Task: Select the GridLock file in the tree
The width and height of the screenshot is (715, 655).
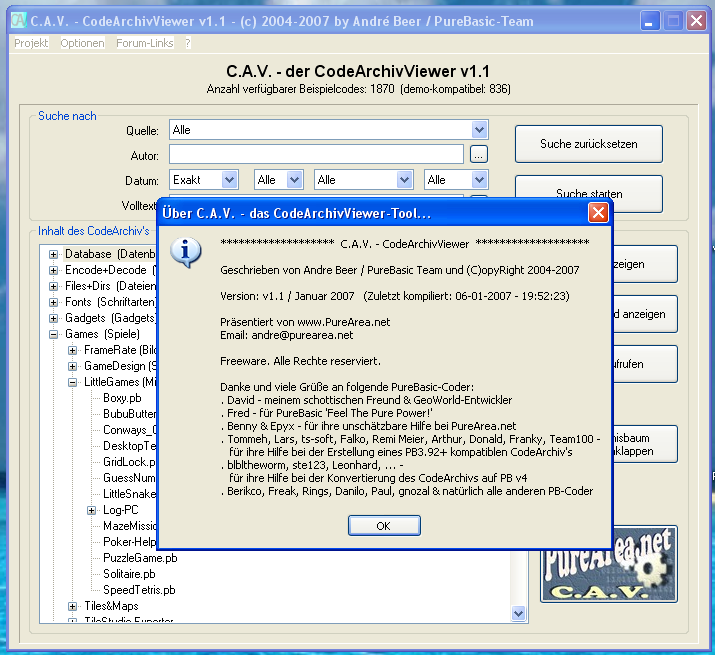Action: [x=129, y=462]
